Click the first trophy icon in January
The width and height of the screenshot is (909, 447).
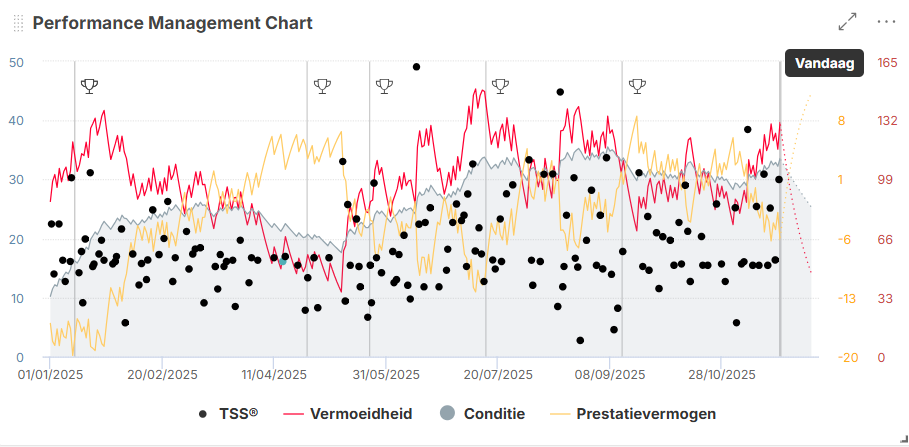click(89, 86)
